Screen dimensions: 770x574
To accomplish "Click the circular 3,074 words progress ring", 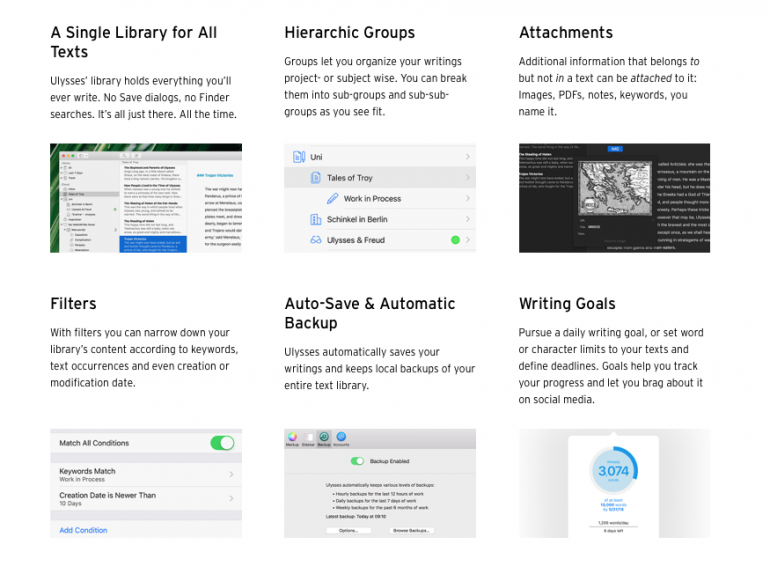I will tap(613, 471).
